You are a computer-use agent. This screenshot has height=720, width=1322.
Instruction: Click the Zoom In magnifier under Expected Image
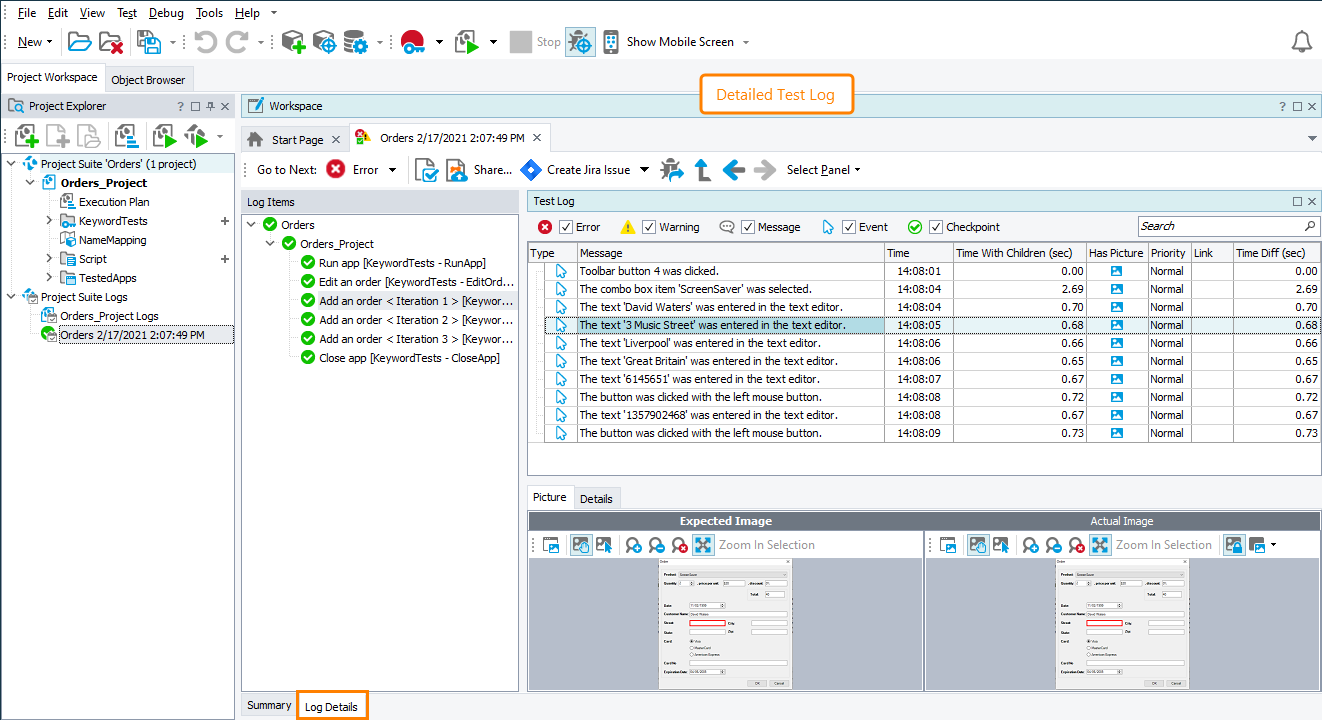pos(634,545)
